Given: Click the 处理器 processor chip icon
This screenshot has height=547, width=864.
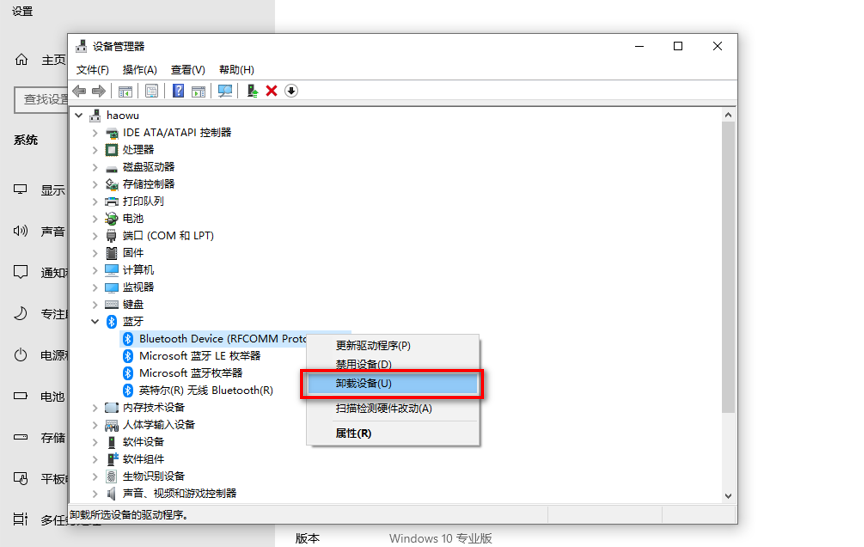Looking at the screenshot, I should click(111, 150).
